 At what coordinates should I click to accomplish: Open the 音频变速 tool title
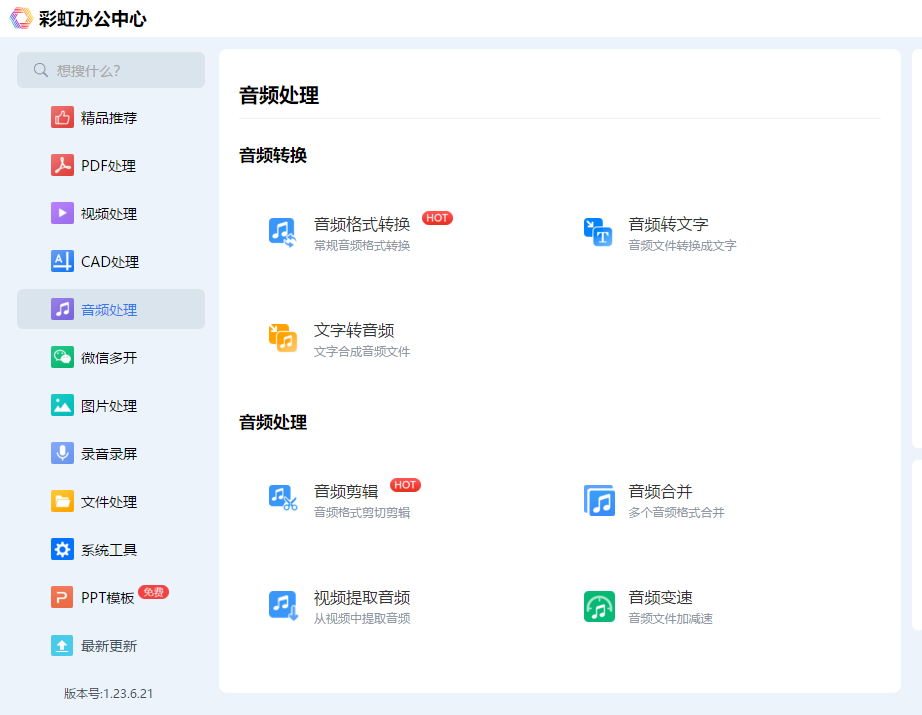coord(660,597)
